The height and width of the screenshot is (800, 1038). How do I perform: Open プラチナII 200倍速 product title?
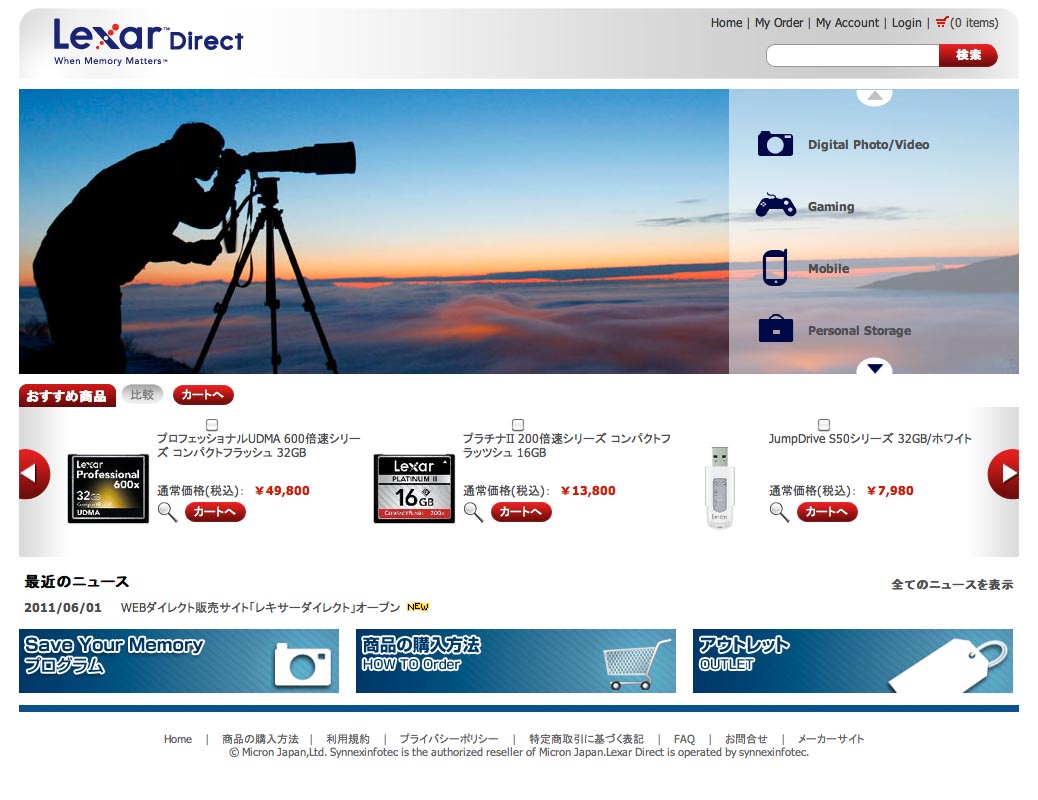(566, 446)
